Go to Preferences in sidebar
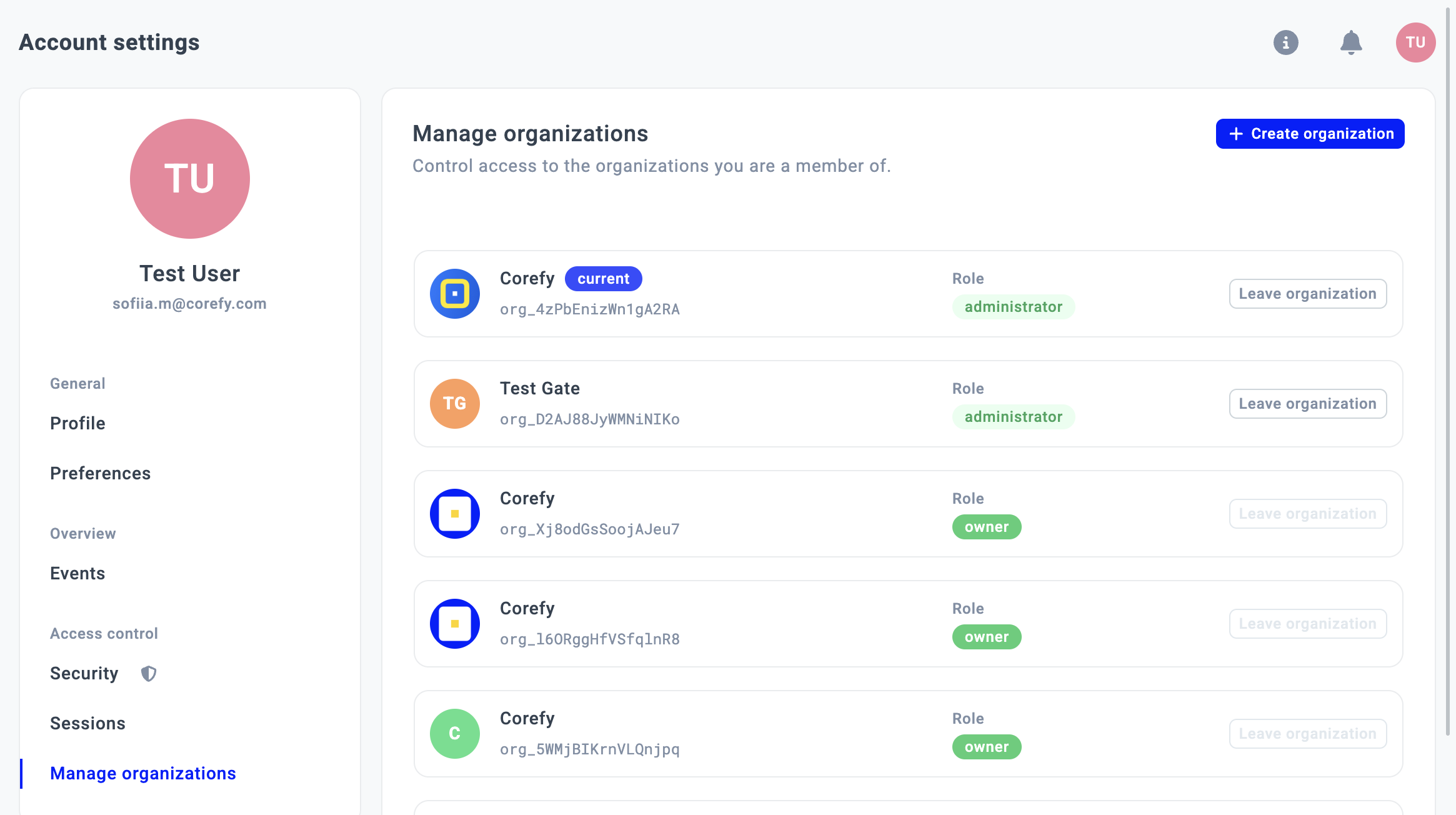 pos(100,473)
